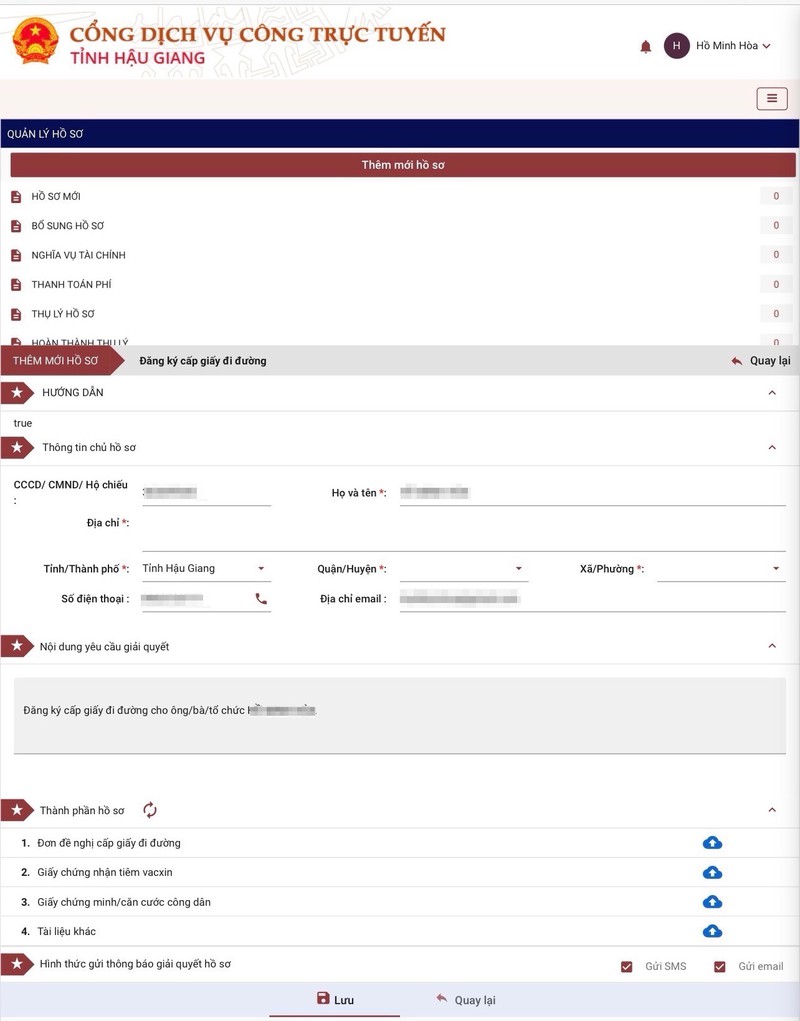Click upload icon for Đơn đề nghị cấp giấy đi đường
The image size is (800, 1021).
[x=712, y=843]
